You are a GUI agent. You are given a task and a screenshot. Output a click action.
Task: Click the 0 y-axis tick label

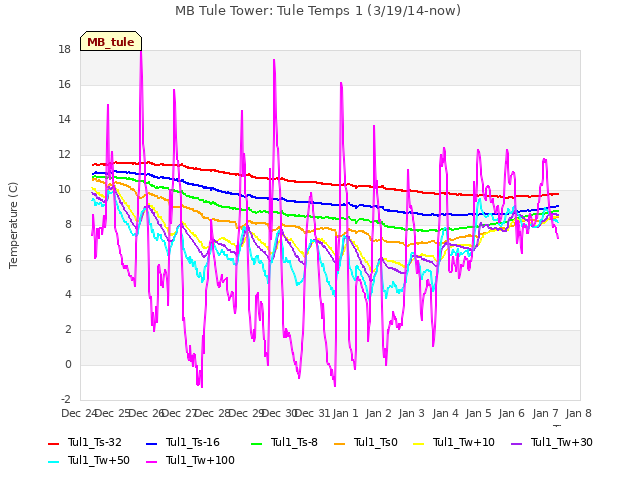[68, 364]
